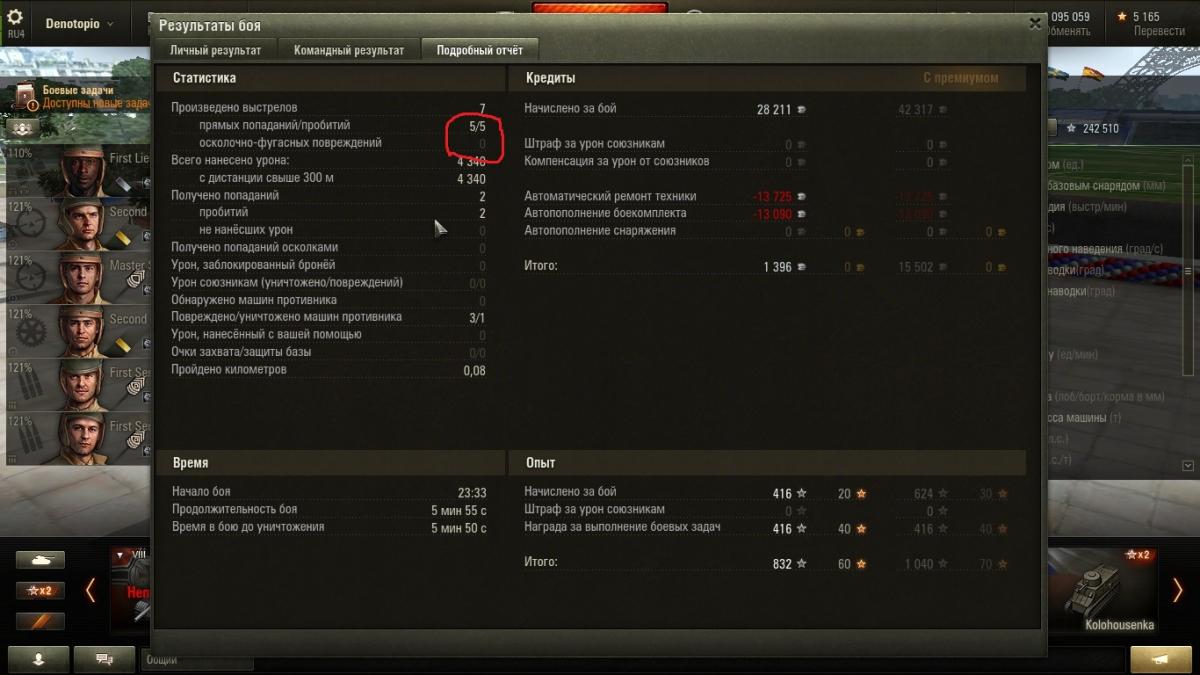
Task: Click the Master Sergeant crew portrait
Action: point(82,278)
